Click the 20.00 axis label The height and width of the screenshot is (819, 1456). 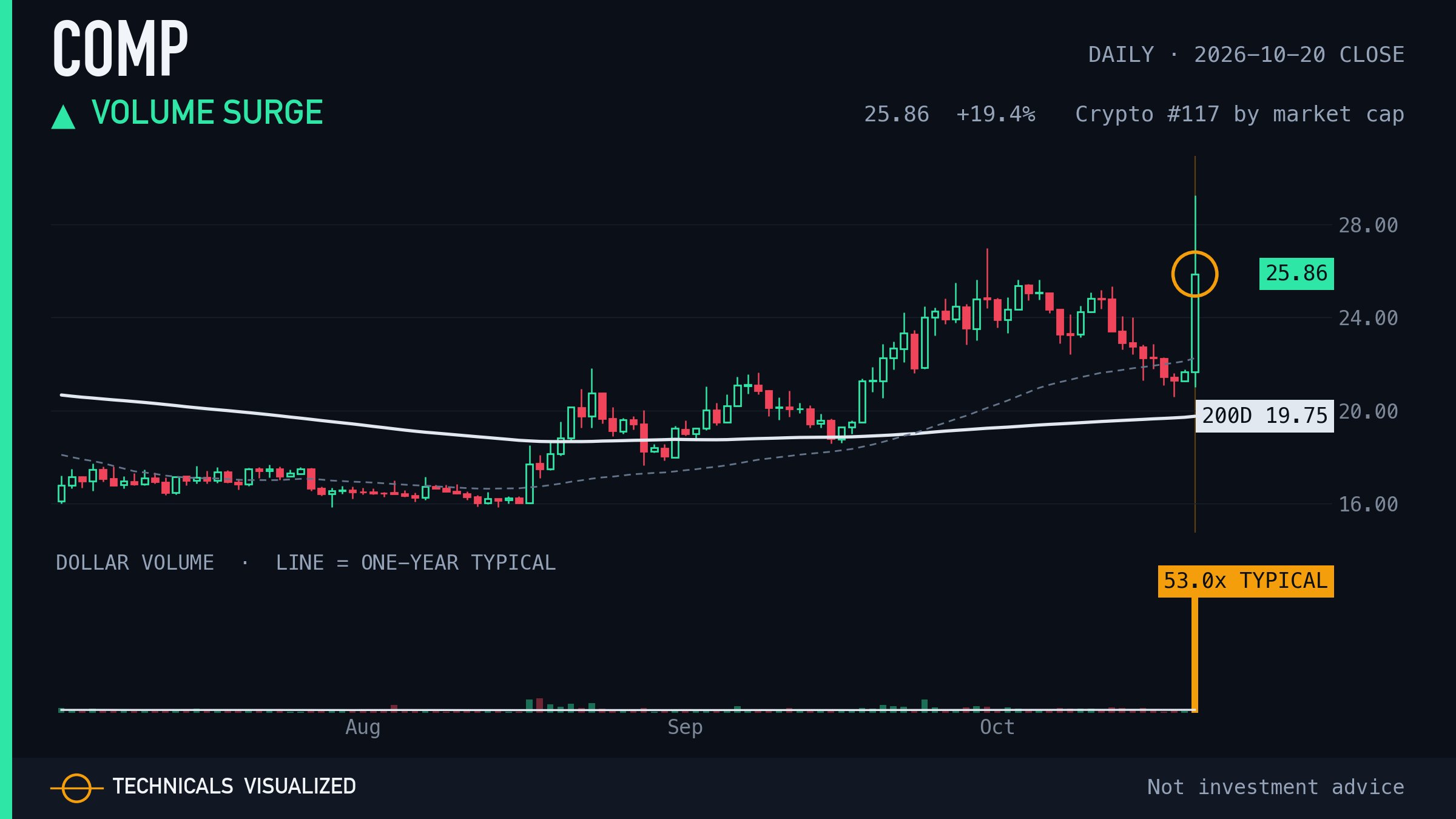1368,412
